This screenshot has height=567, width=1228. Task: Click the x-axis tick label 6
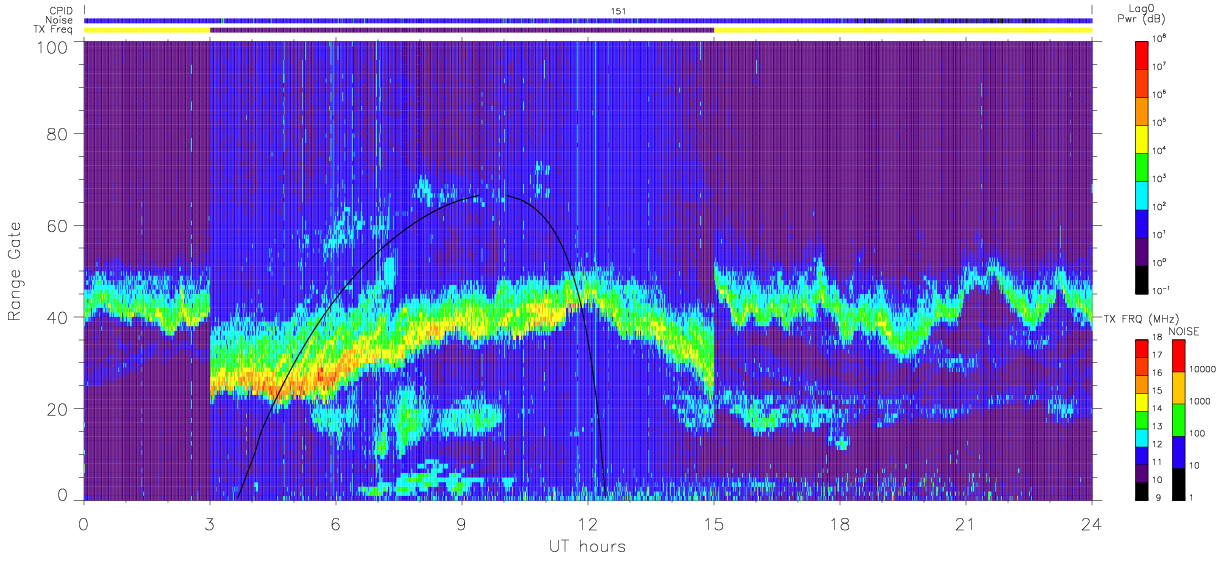pyautogui.click(x=335, y=522)
